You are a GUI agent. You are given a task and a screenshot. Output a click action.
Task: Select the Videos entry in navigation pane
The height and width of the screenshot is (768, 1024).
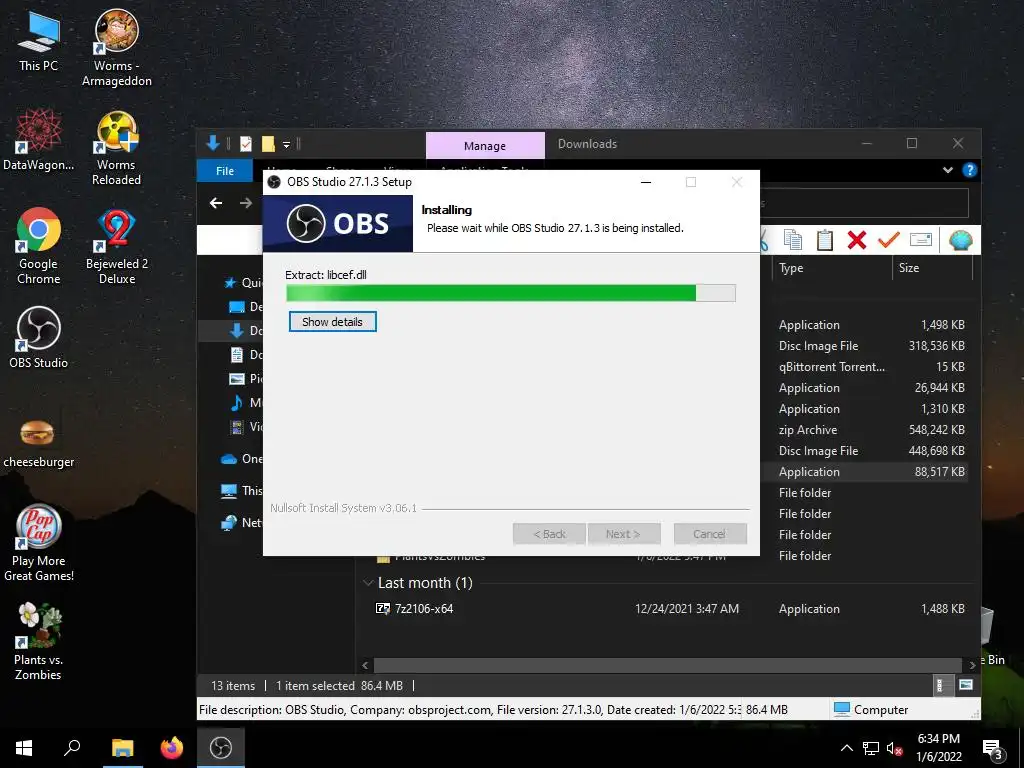click(246, 427)
